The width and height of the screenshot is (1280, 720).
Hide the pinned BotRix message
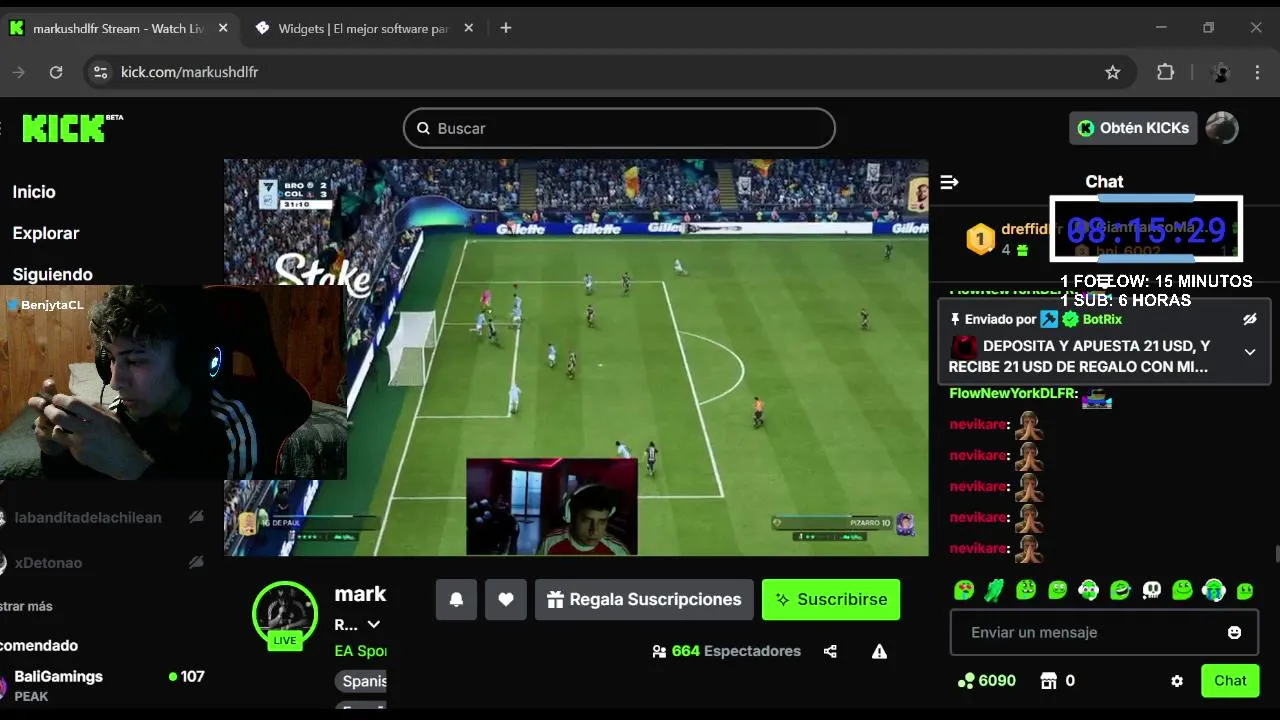(x=1249, y=319)
